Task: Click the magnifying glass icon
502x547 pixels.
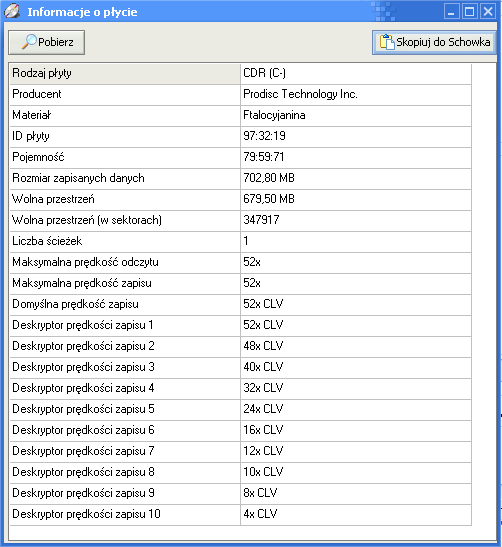Action: click(x=29, y=42)
